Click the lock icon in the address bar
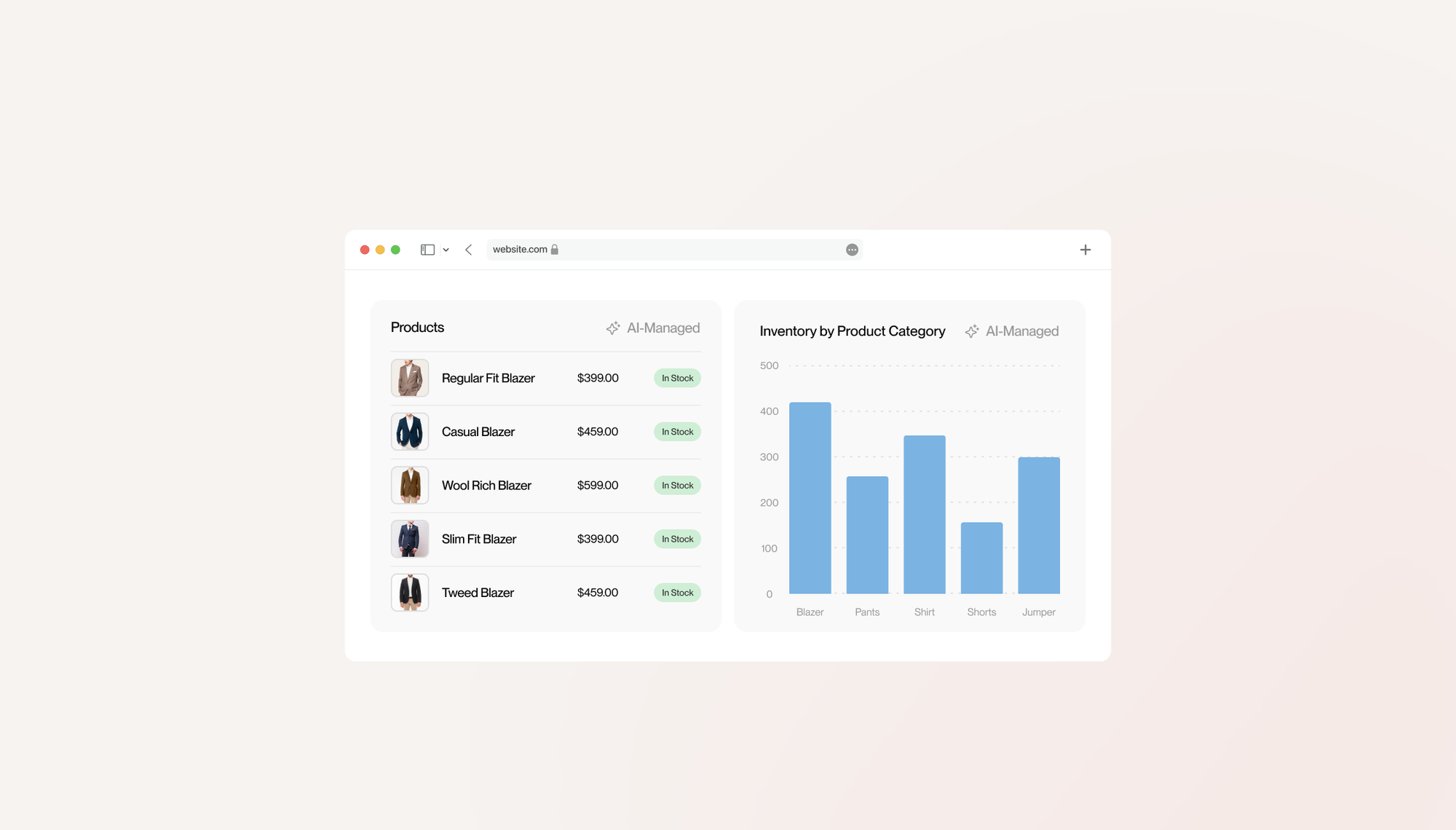The width and height of the screenshot is (1456, 830). pos(555,249)
